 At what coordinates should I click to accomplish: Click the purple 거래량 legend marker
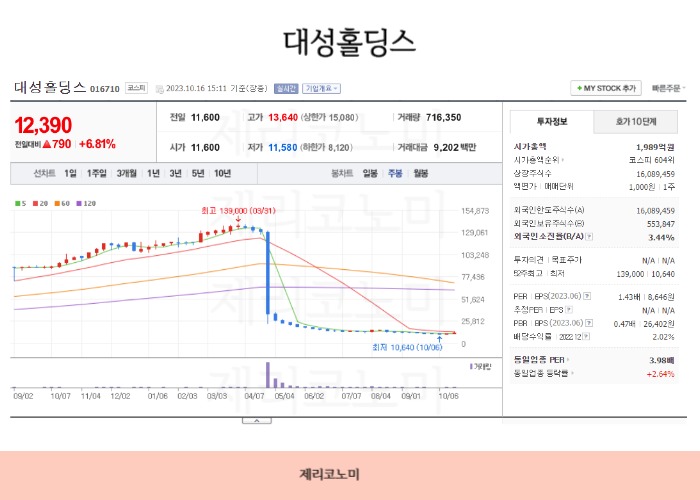click(471, 367)
